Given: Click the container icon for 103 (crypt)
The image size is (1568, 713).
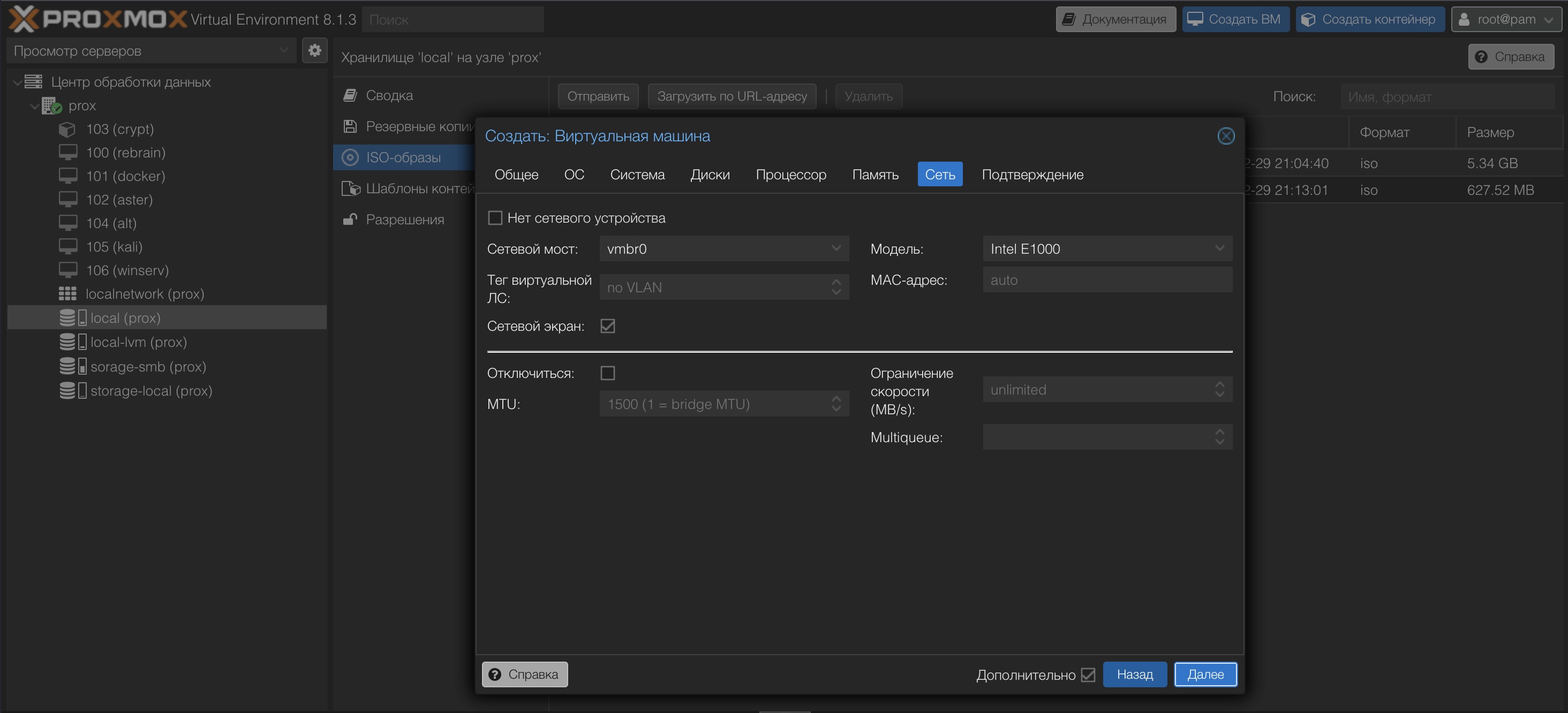Looking at the screenshot, I should click(x=67, y=130).
